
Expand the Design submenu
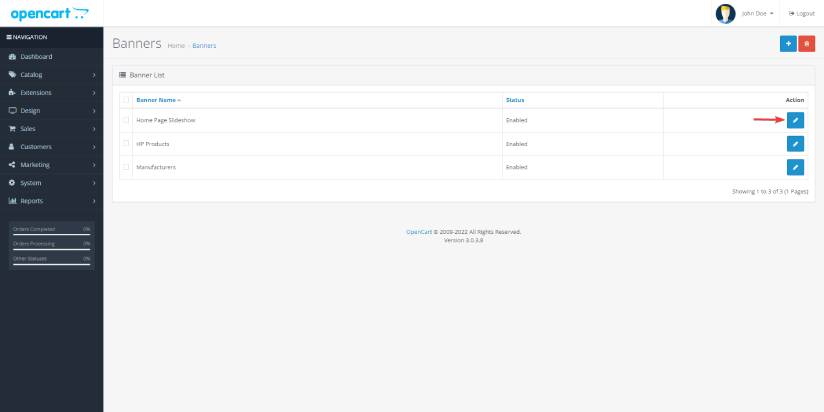click(50, 111)
